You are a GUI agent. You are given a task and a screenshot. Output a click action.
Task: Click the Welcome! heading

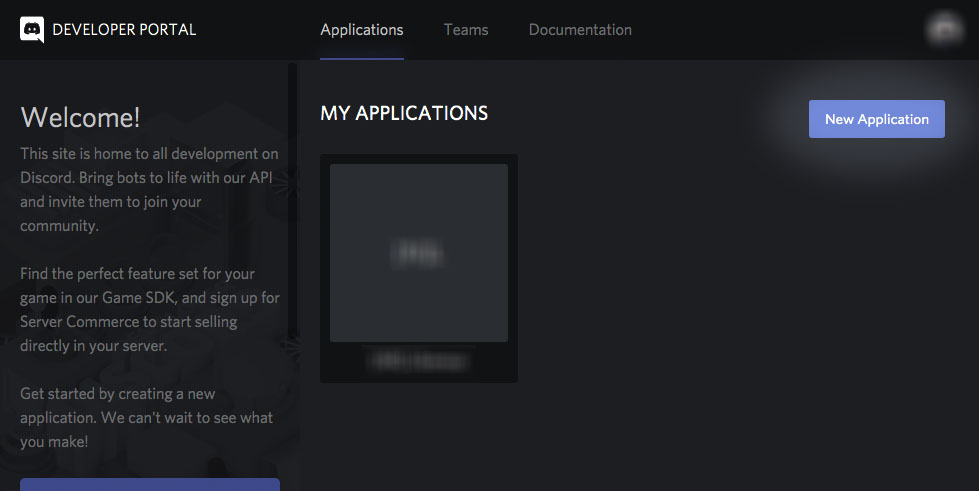[80, 117]
